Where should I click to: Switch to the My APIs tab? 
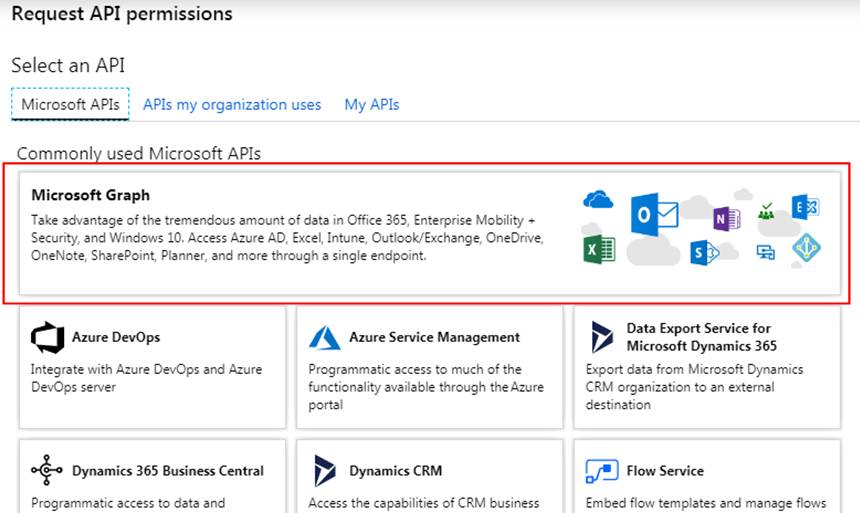372,105
